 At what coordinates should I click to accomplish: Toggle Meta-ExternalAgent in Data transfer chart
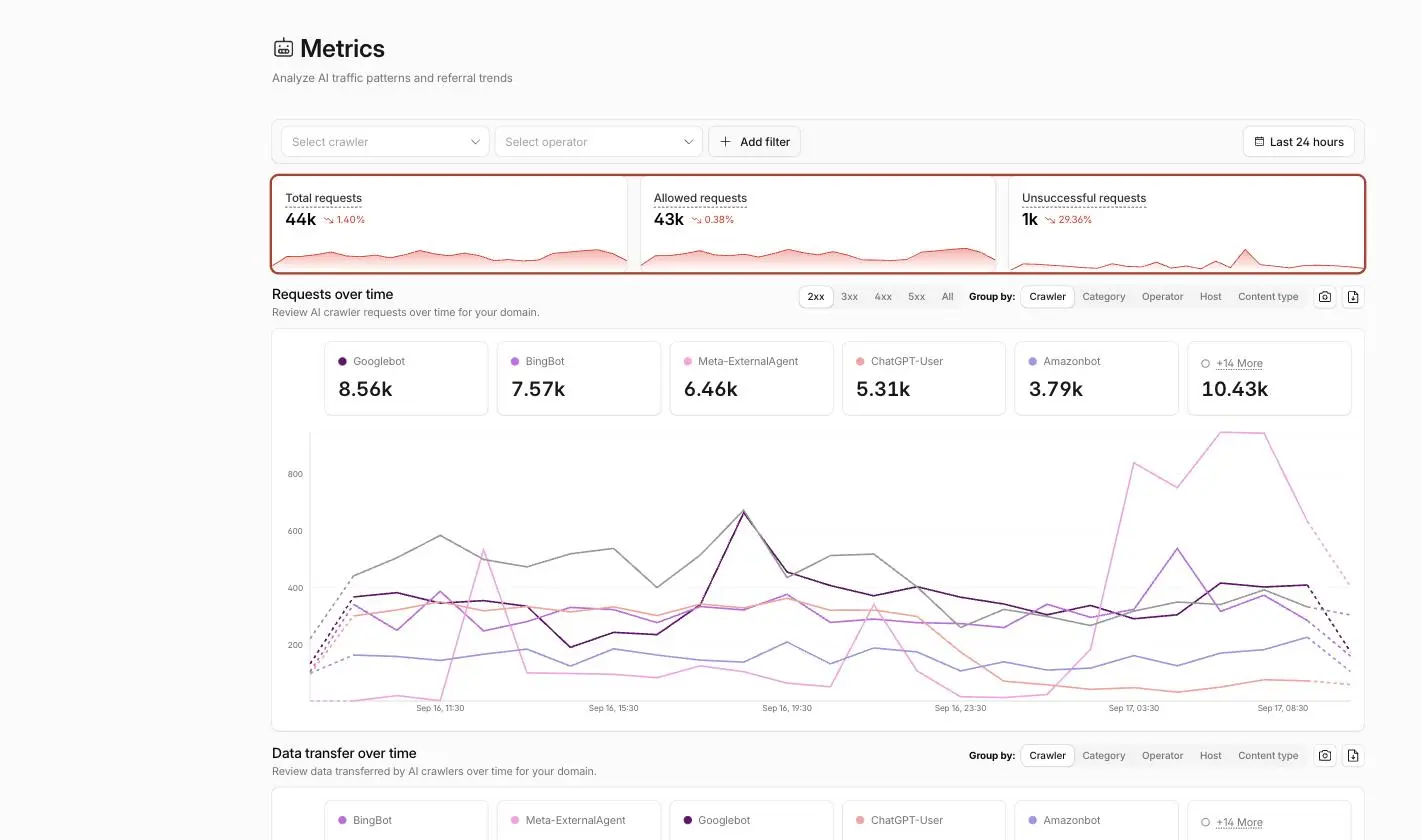click(579, 821)
